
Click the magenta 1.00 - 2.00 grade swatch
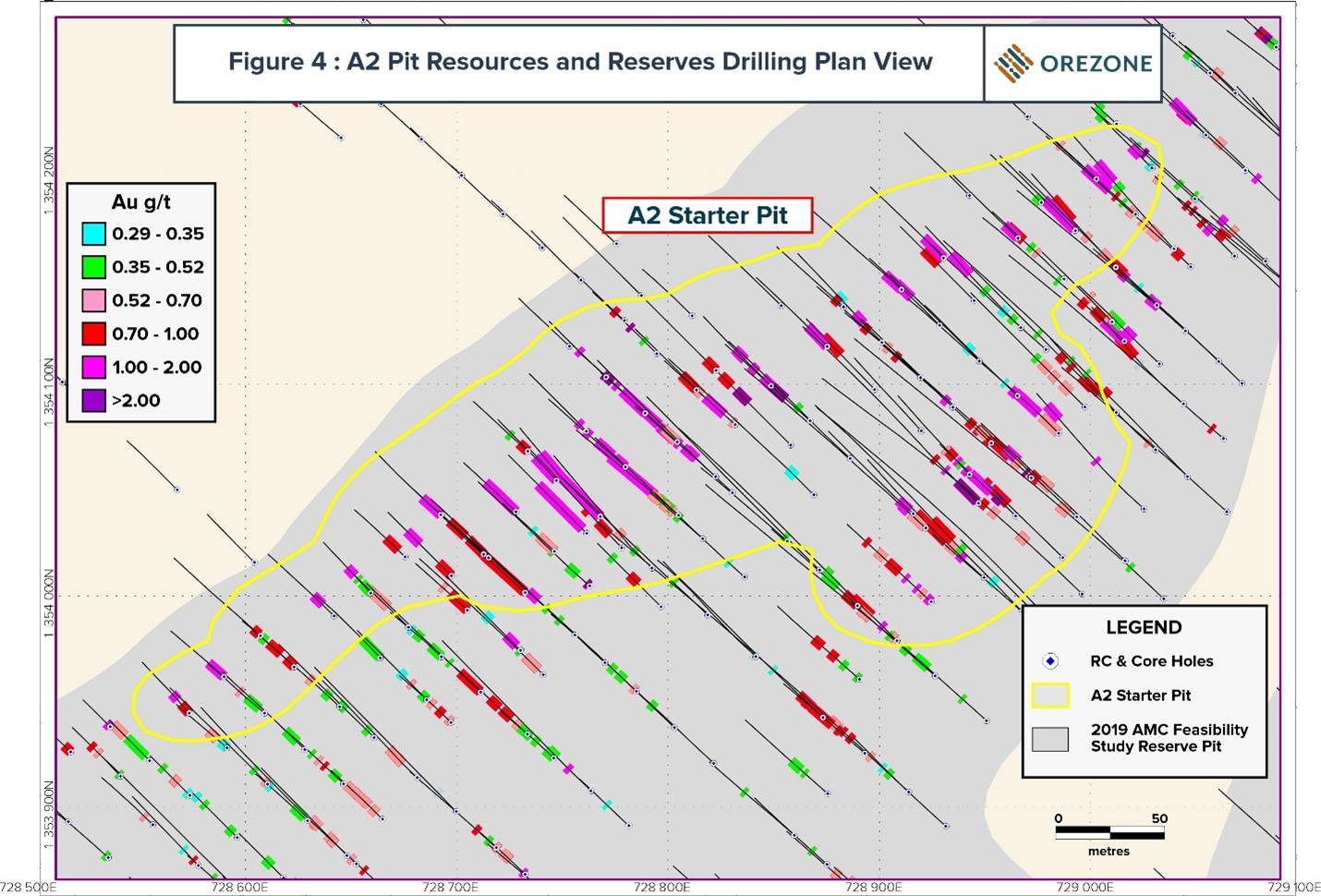point(91,367)
